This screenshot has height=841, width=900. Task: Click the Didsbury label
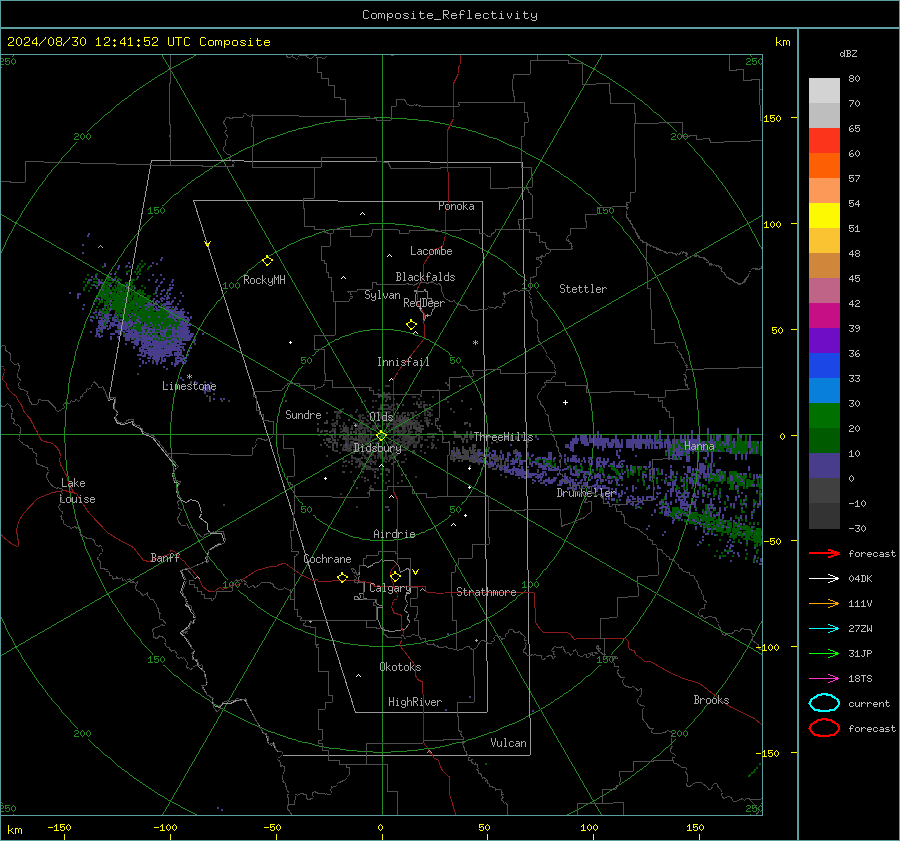[377, 448]
